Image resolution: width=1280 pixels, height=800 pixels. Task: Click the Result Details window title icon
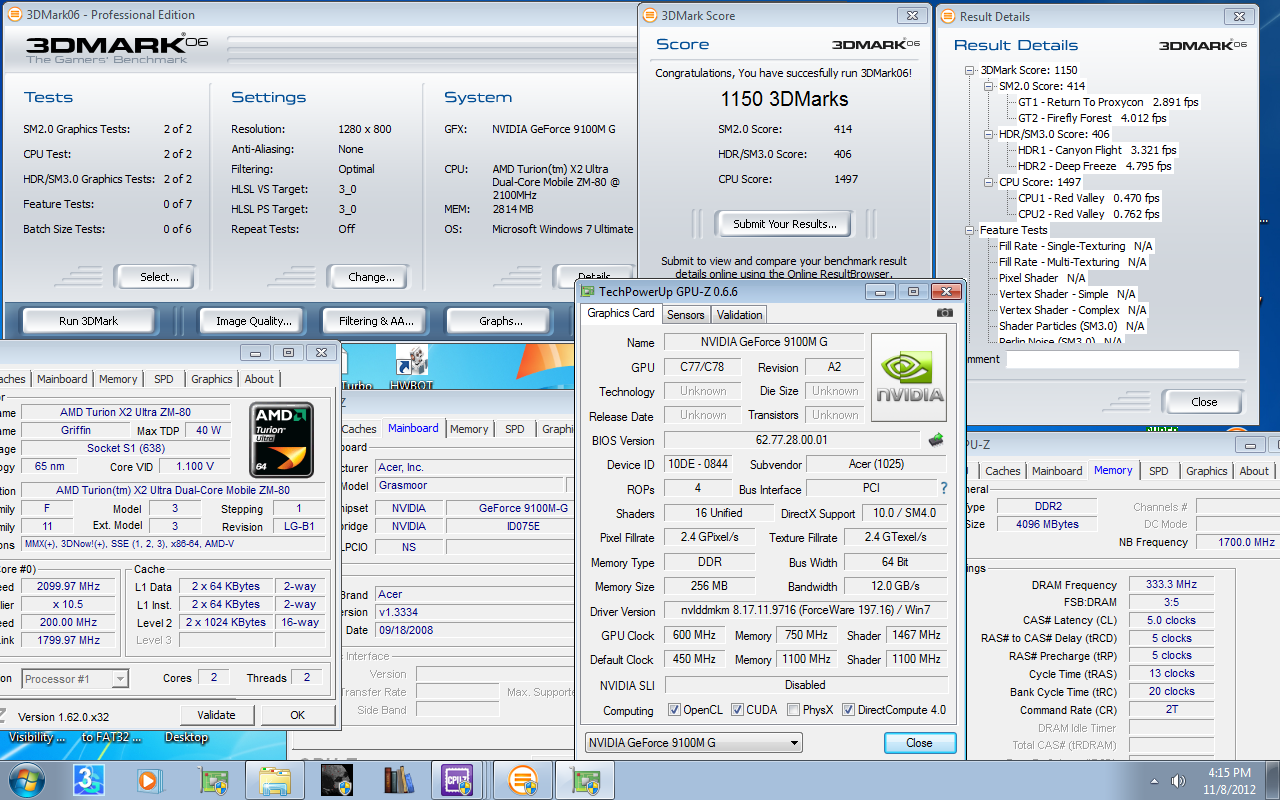coord(948,16)
